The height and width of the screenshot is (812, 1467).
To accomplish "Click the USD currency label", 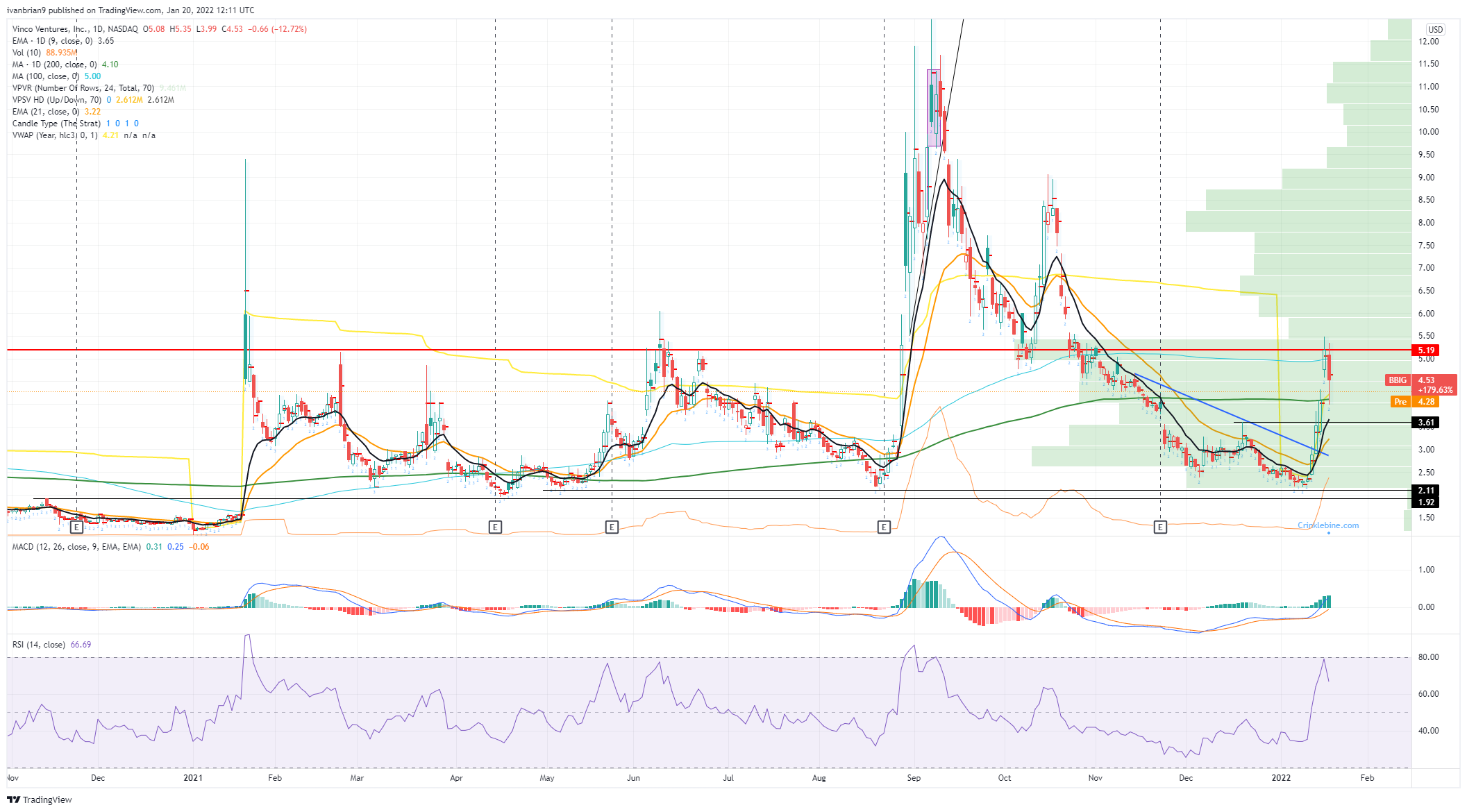I will 1435,30.
